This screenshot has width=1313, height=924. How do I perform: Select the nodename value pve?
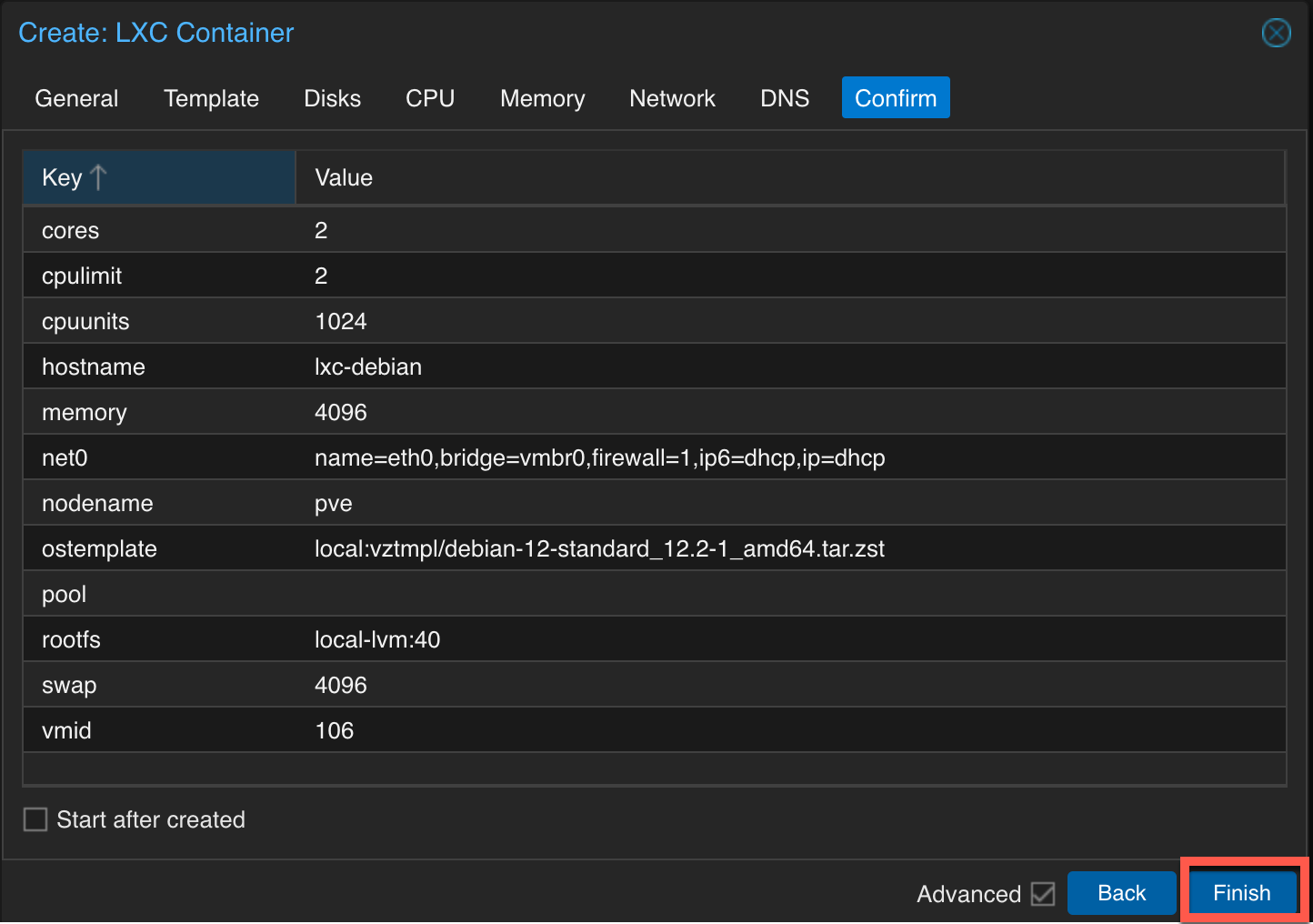click(334, 504)
